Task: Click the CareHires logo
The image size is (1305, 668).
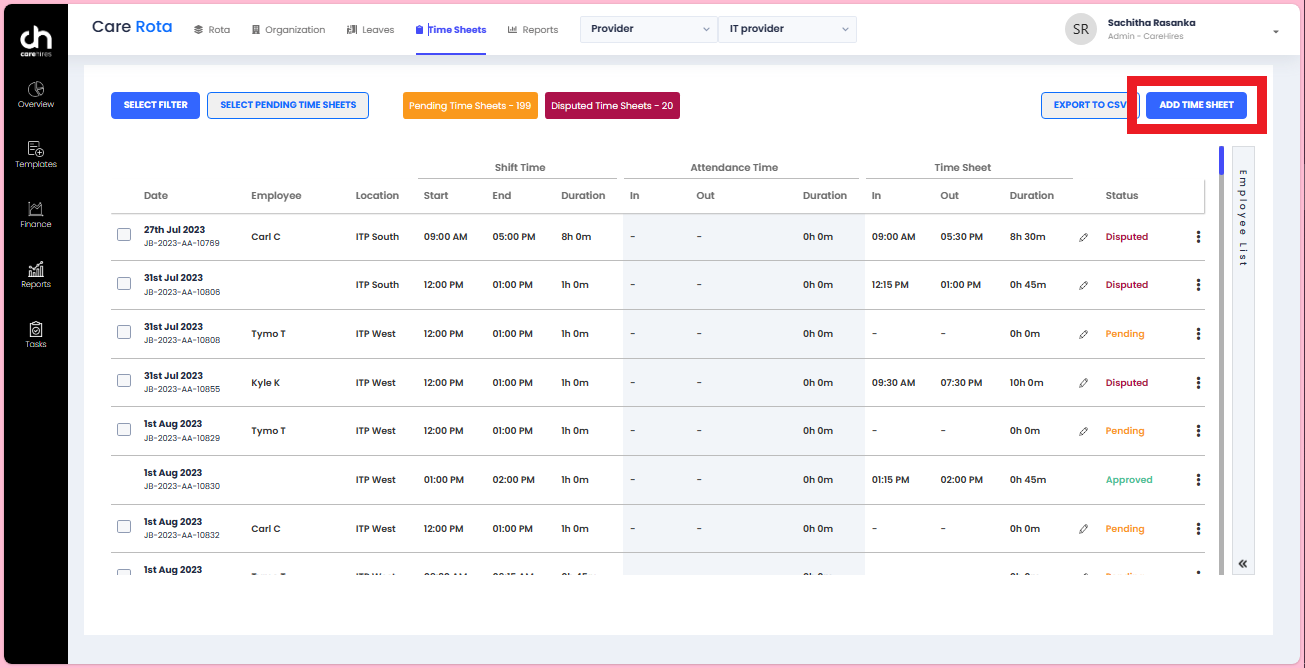Action: click(x=36, y=42)
